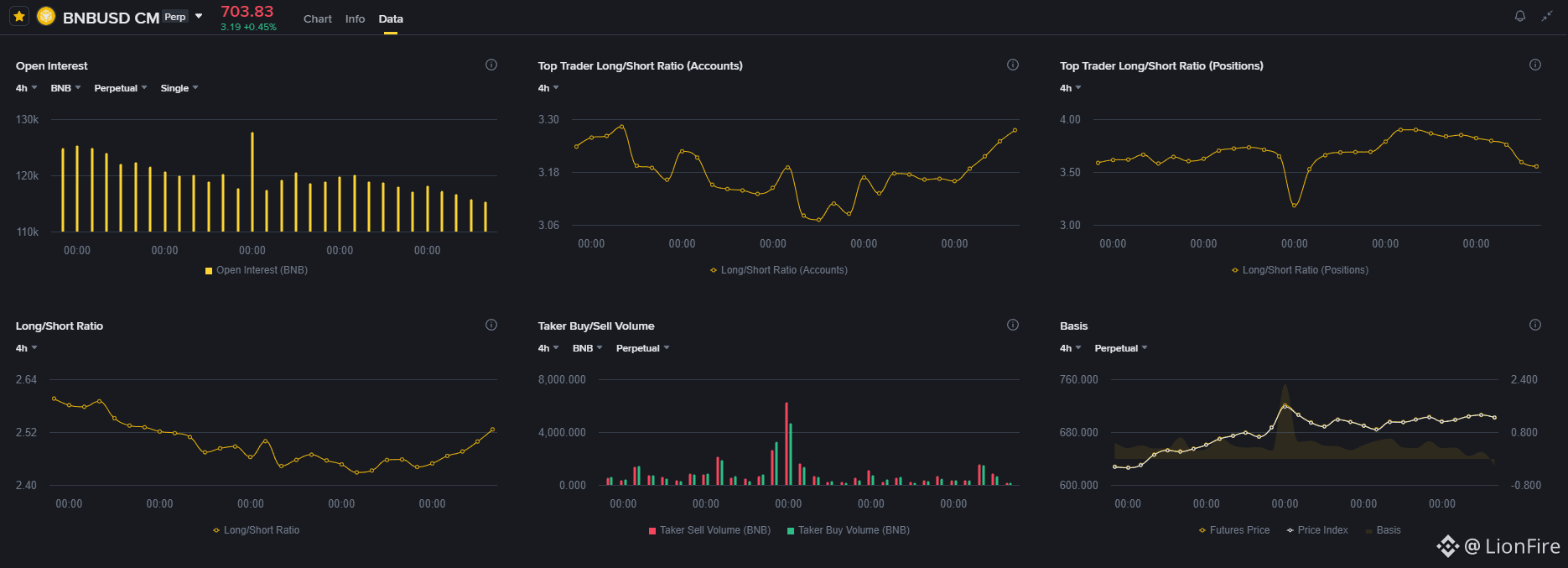The height and width of the screenshot is (568, 1568).
Task: Click the last price 703.83
Action: 247,11
